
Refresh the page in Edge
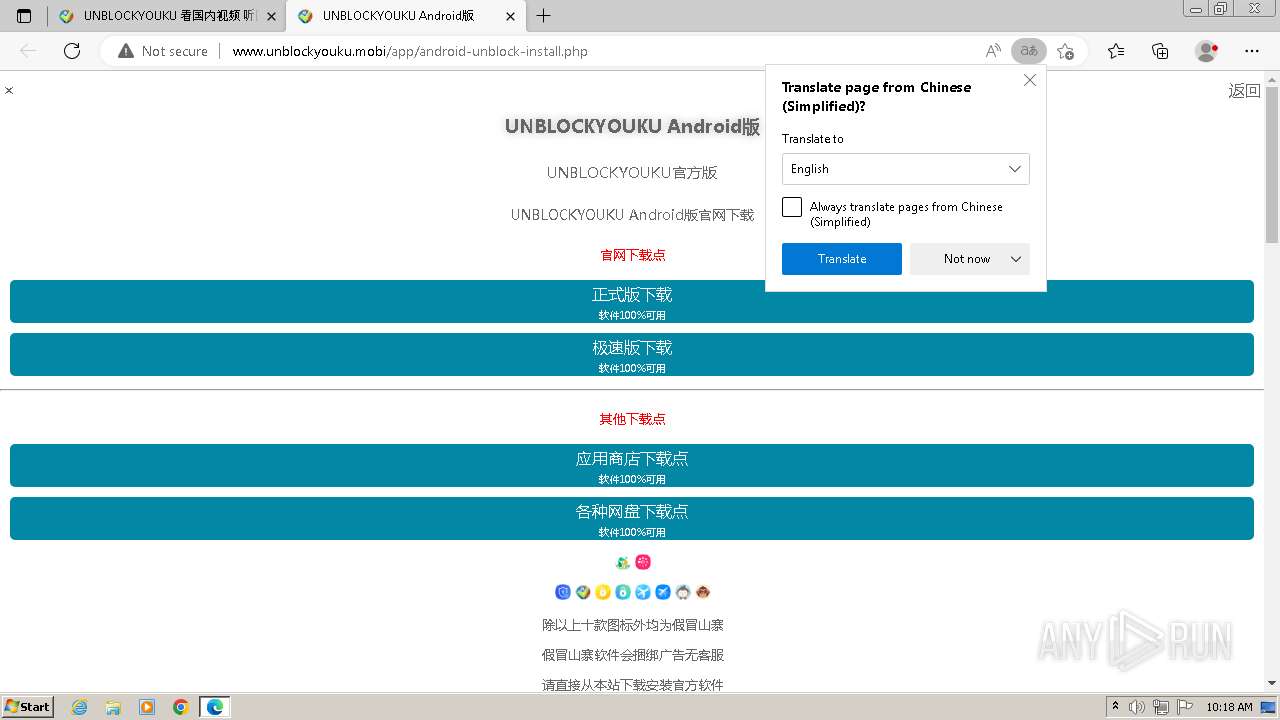[x=72, y=51]
